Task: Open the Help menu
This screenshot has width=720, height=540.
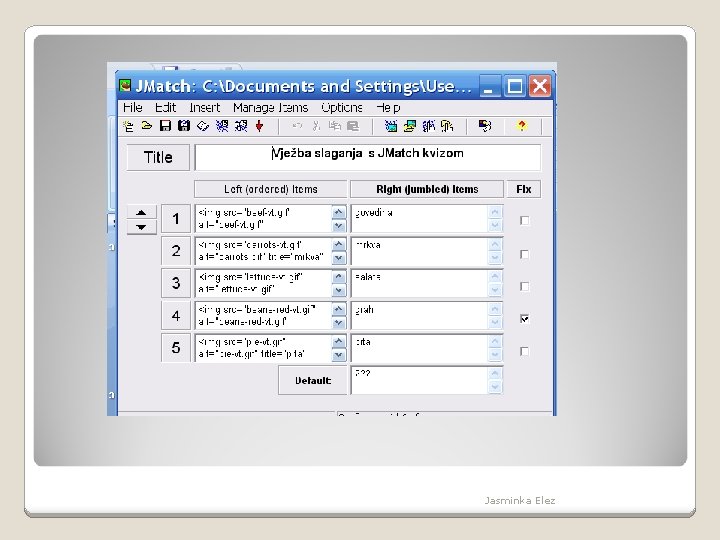Action: pyautogui.click(x=388, y=107)
